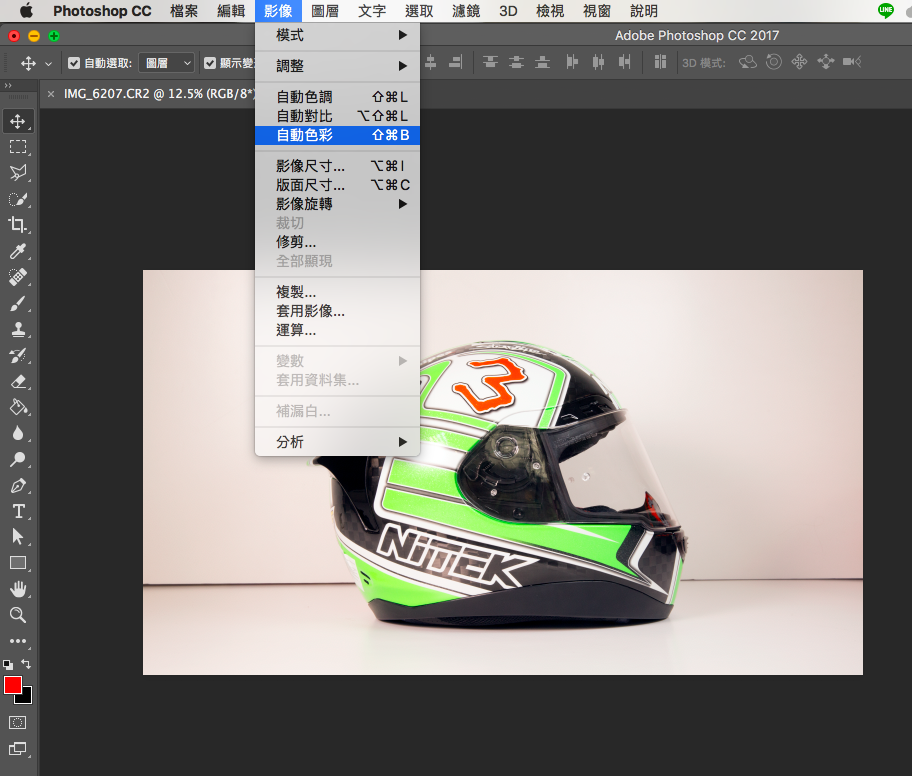
Task: Choose 運算... from the menu
Action: [337, 330]
